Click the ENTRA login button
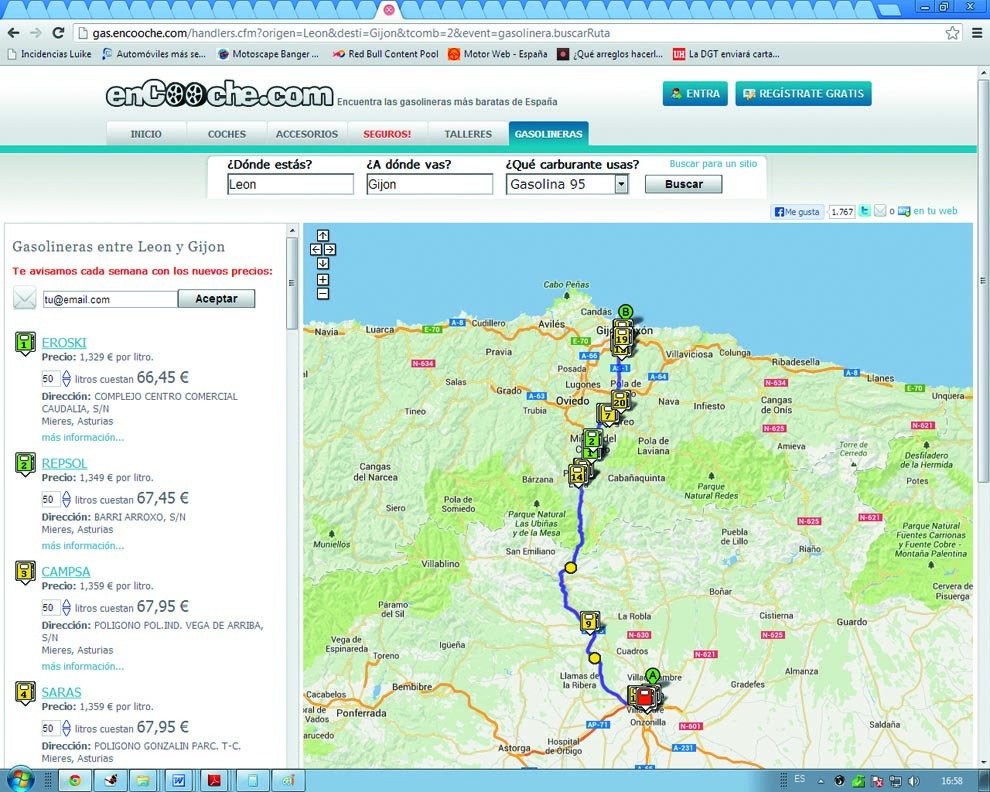 (695, 93)
